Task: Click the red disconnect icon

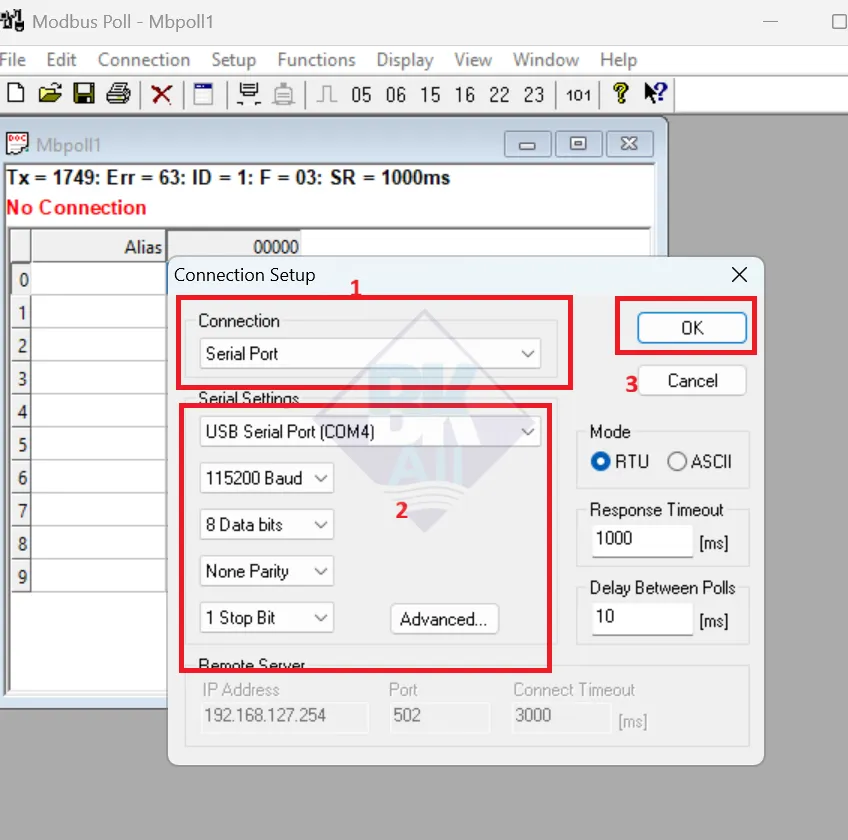Action: pyautogui.click(x=163, y=93)
